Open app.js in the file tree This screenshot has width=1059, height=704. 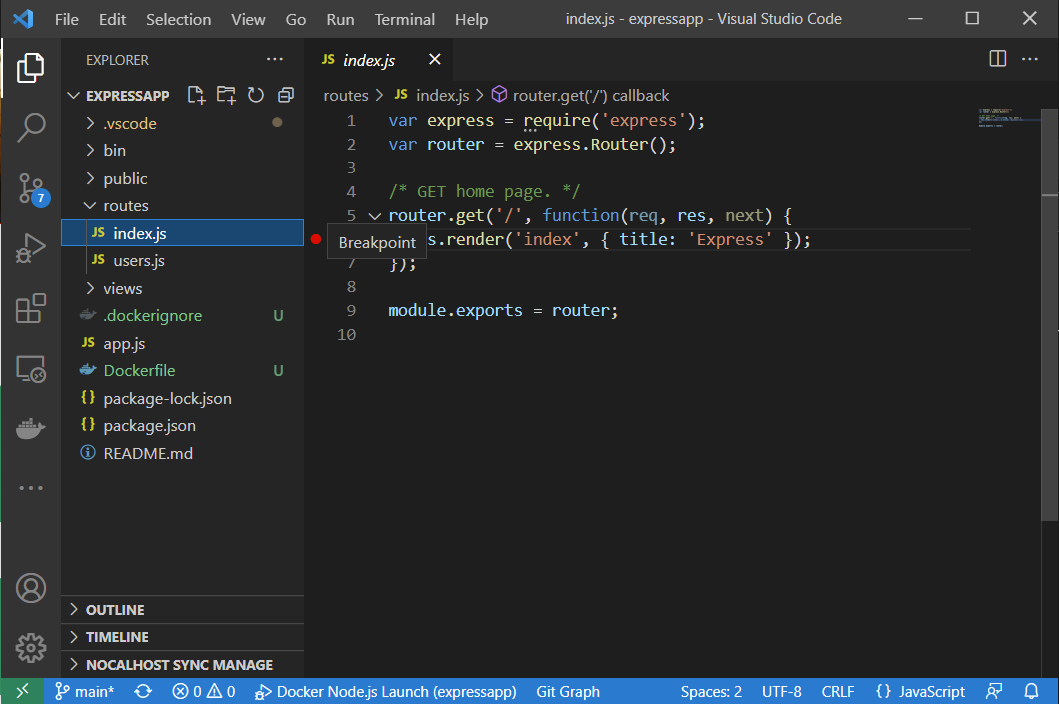click(182, 343)
